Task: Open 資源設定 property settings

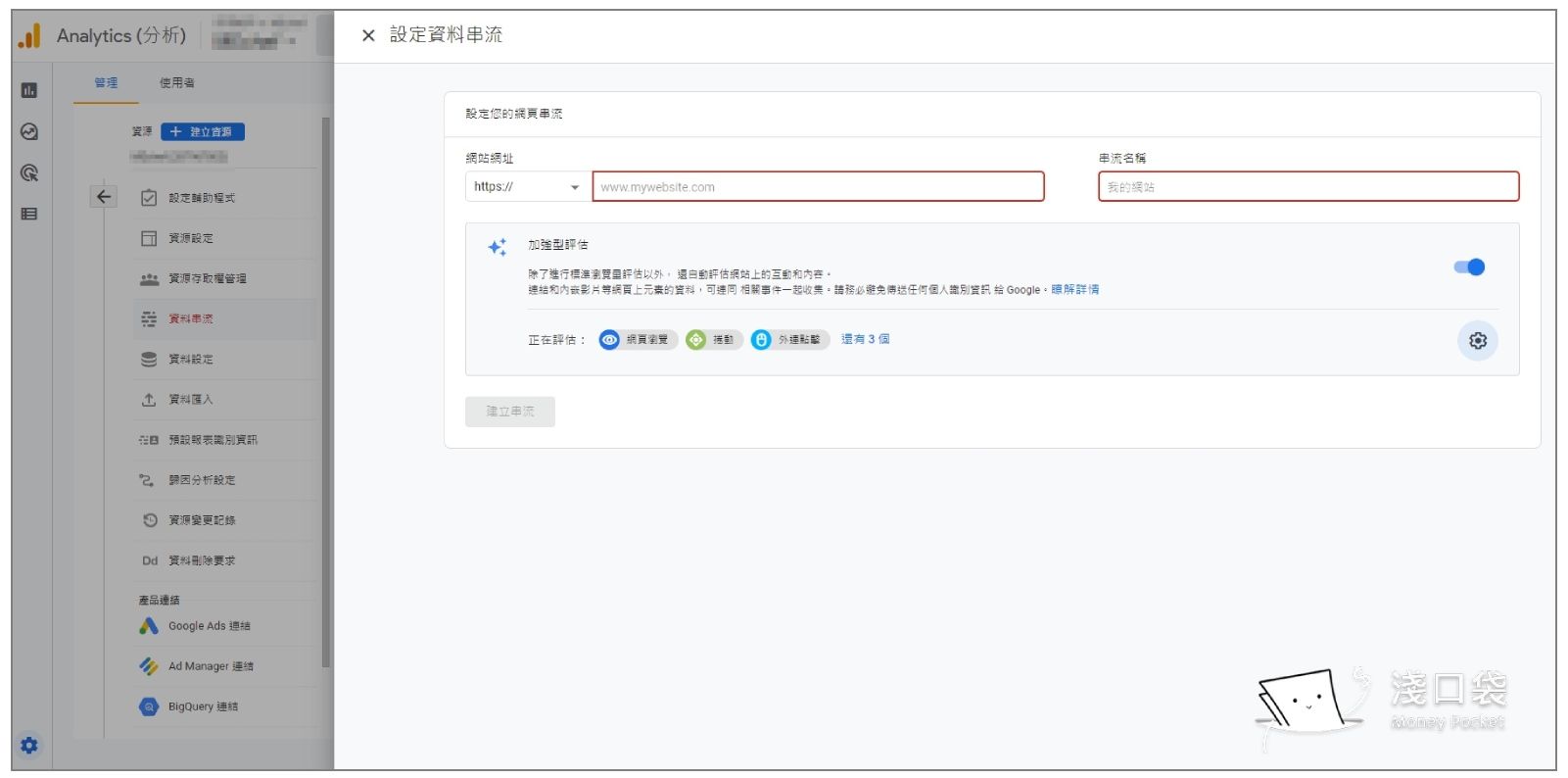Action: coord(225,238)
